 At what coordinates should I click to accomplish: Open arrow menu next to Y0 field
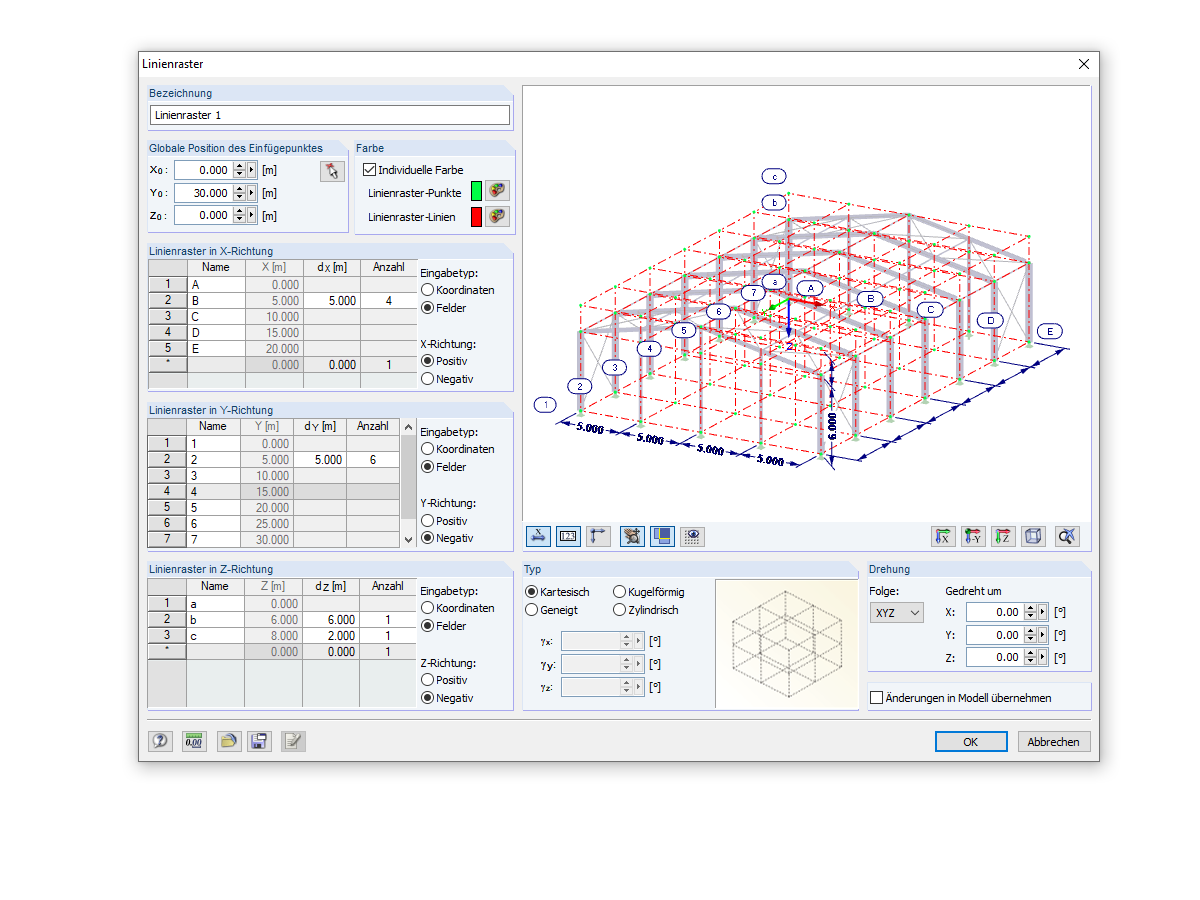pyautogui.click(x=251, y=193)
